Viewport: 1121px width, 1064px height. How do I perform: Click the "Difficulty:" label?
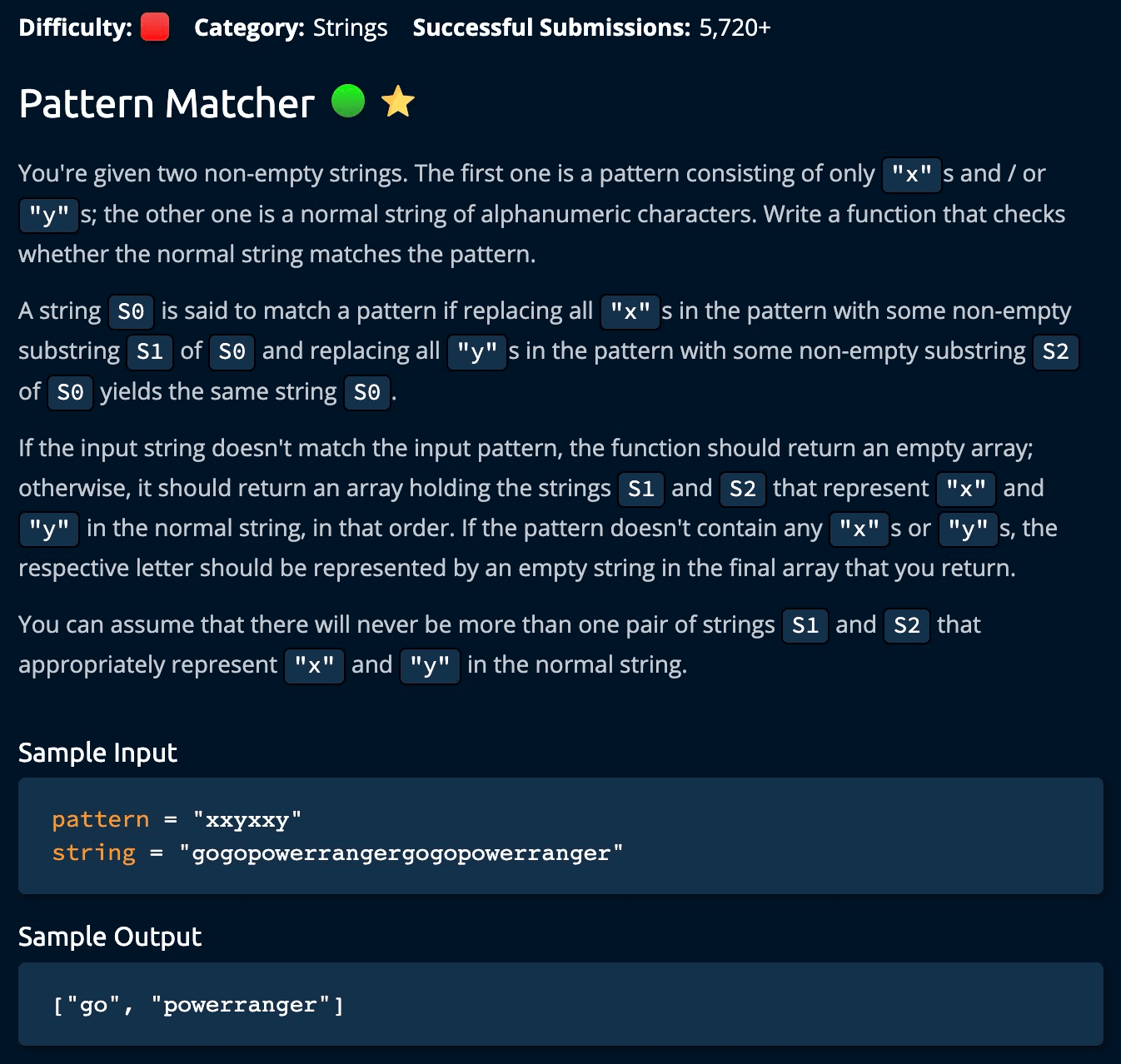(x=75, y=27)
